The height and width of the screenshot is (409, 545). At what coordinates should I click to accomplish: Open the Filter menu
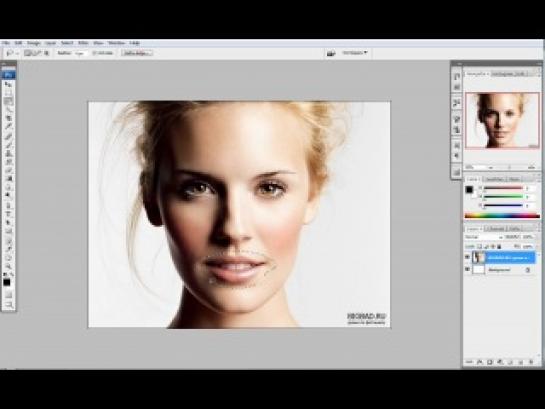[83, 43]
